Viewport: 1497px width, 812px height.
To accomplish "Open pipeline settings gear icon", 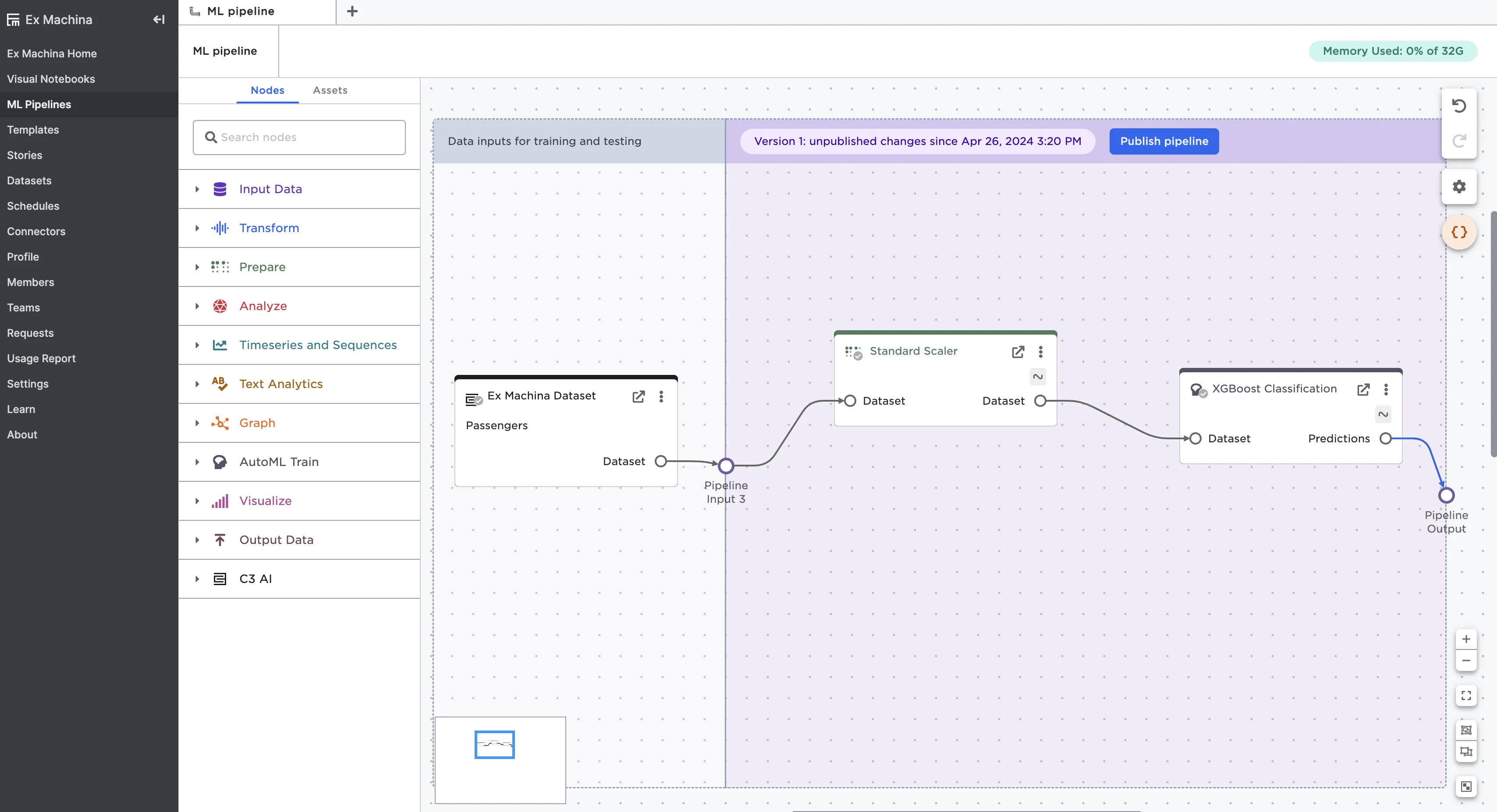I will coord(1458,187).
